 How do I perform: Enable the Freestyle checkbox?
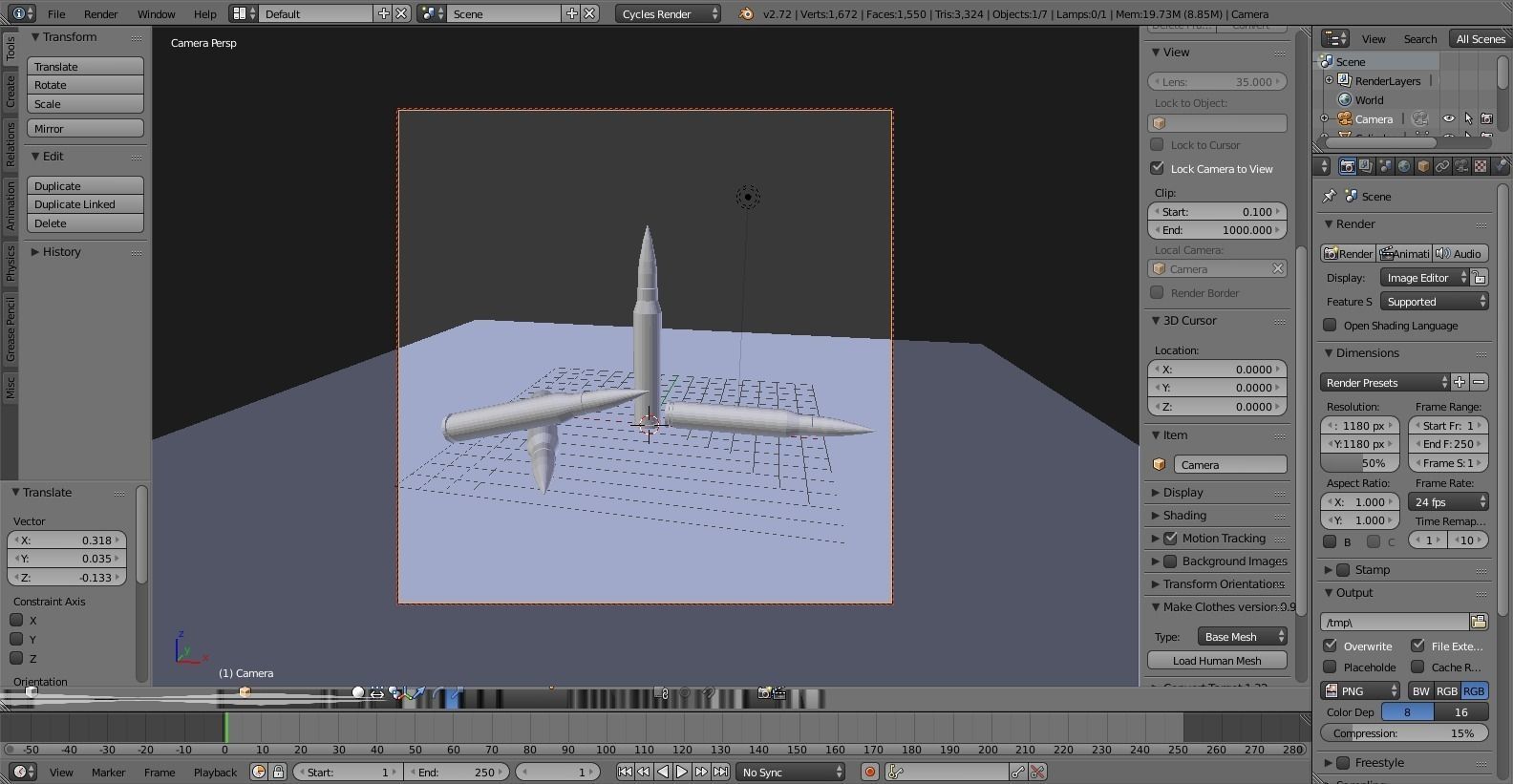tap(1343, 762)
